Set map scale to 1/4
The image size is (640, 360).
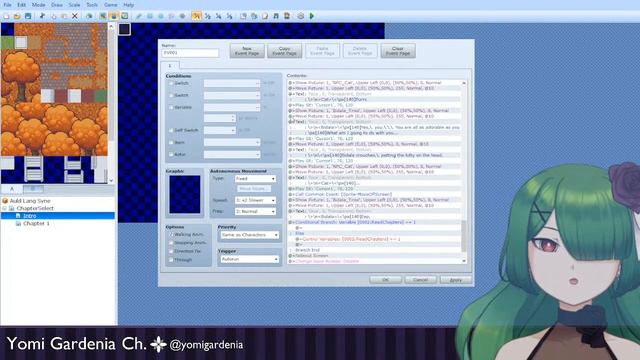[x=218, y=16]
